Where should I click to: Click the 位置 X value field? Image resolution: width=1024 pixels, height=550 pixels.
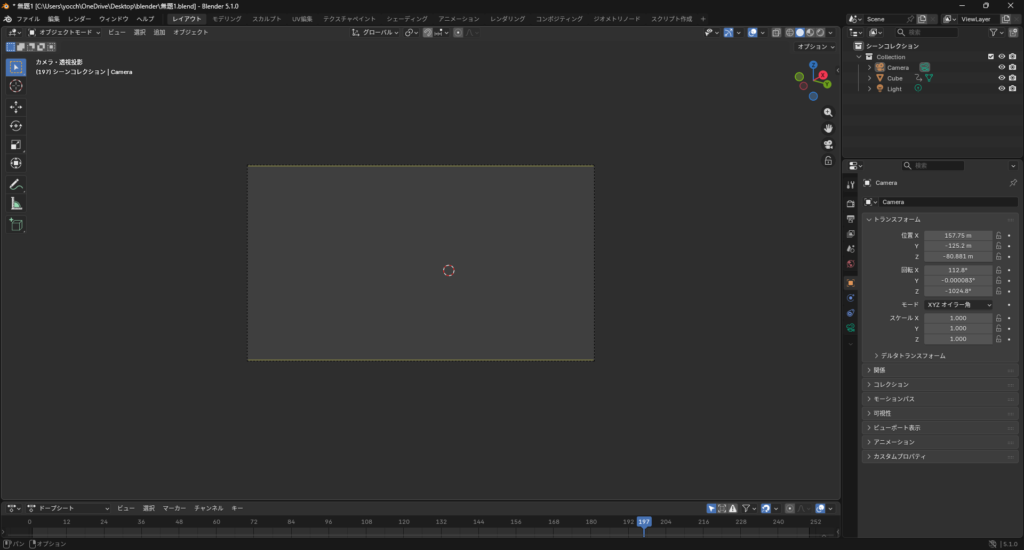[958, 235]
